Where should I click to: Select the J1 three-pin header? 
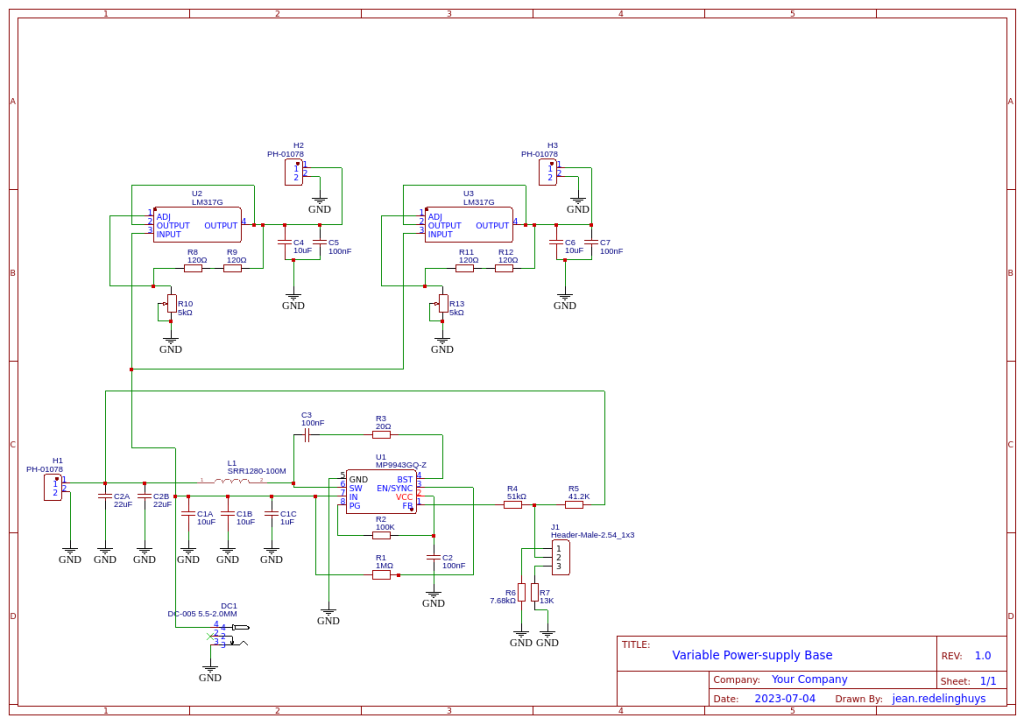click(x=560, y=557)
